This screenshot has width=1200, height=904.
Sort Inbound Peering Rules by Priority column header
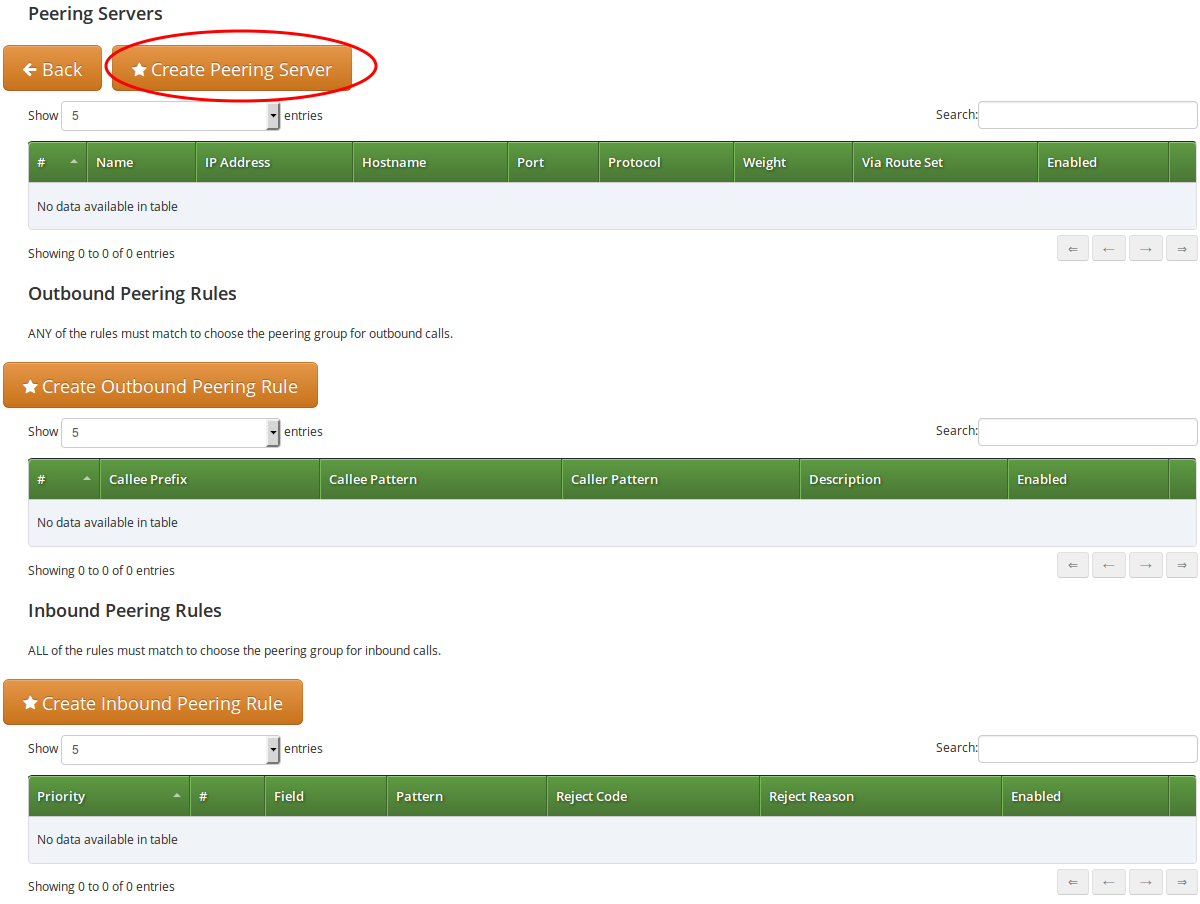click(108, 796)
